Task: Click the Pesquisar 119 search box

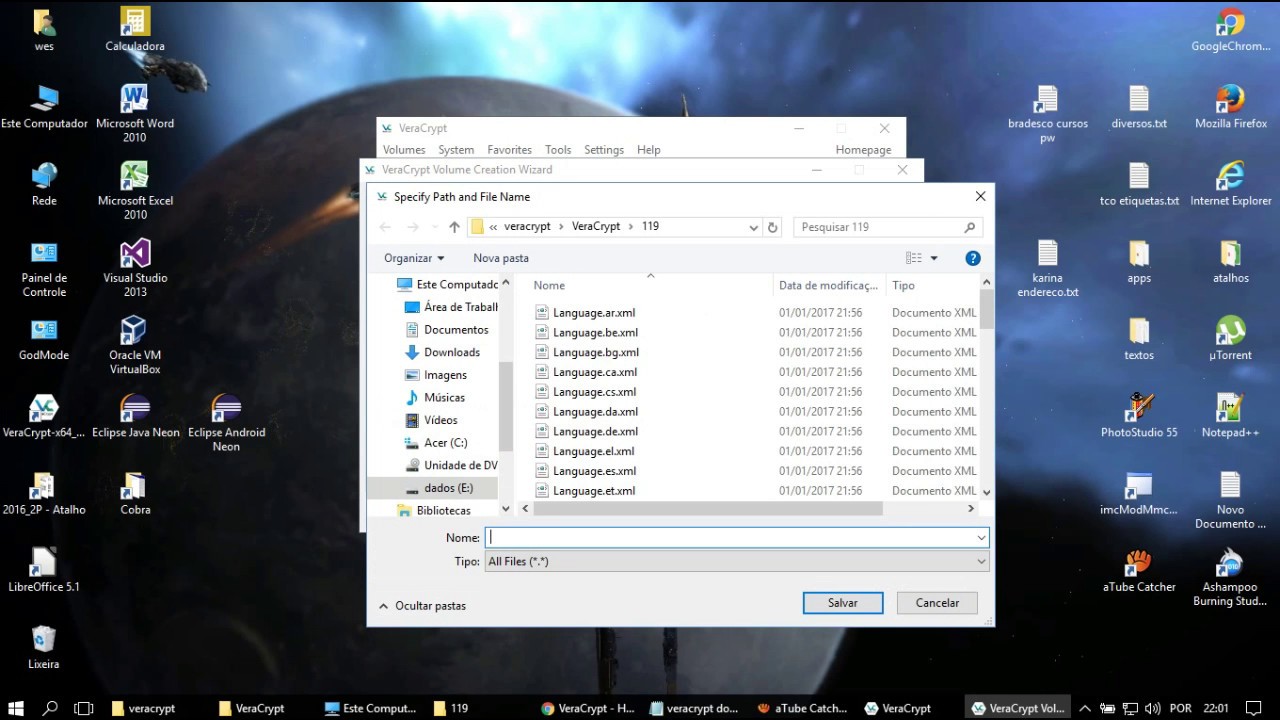Action: coord(886,227)
